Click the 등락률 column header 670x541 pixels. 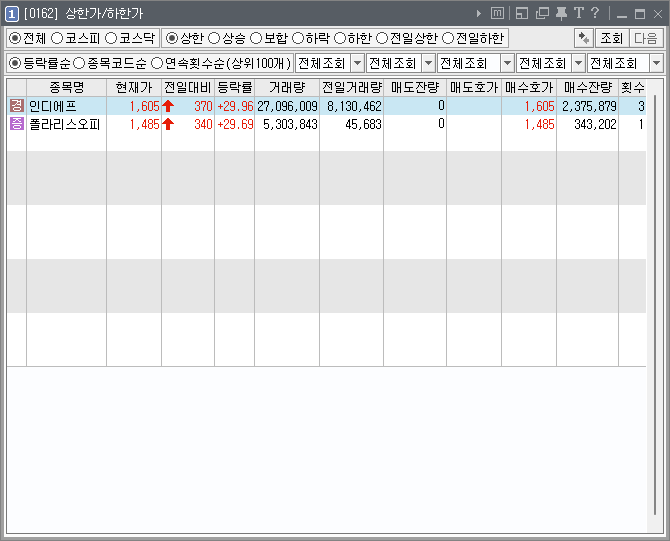pyautogui.click(x=235, y=88)
